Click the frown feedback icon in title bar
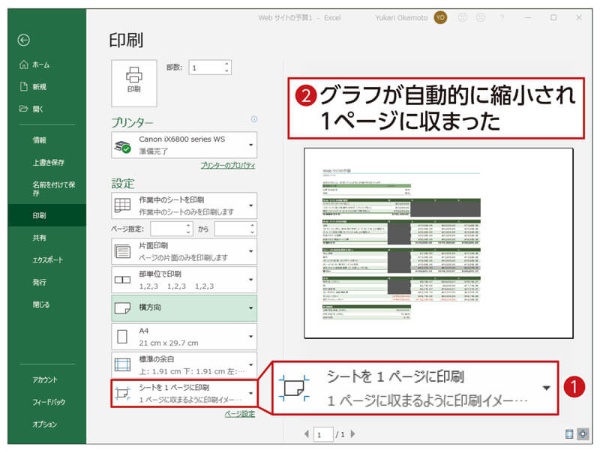 click(481, 18)
